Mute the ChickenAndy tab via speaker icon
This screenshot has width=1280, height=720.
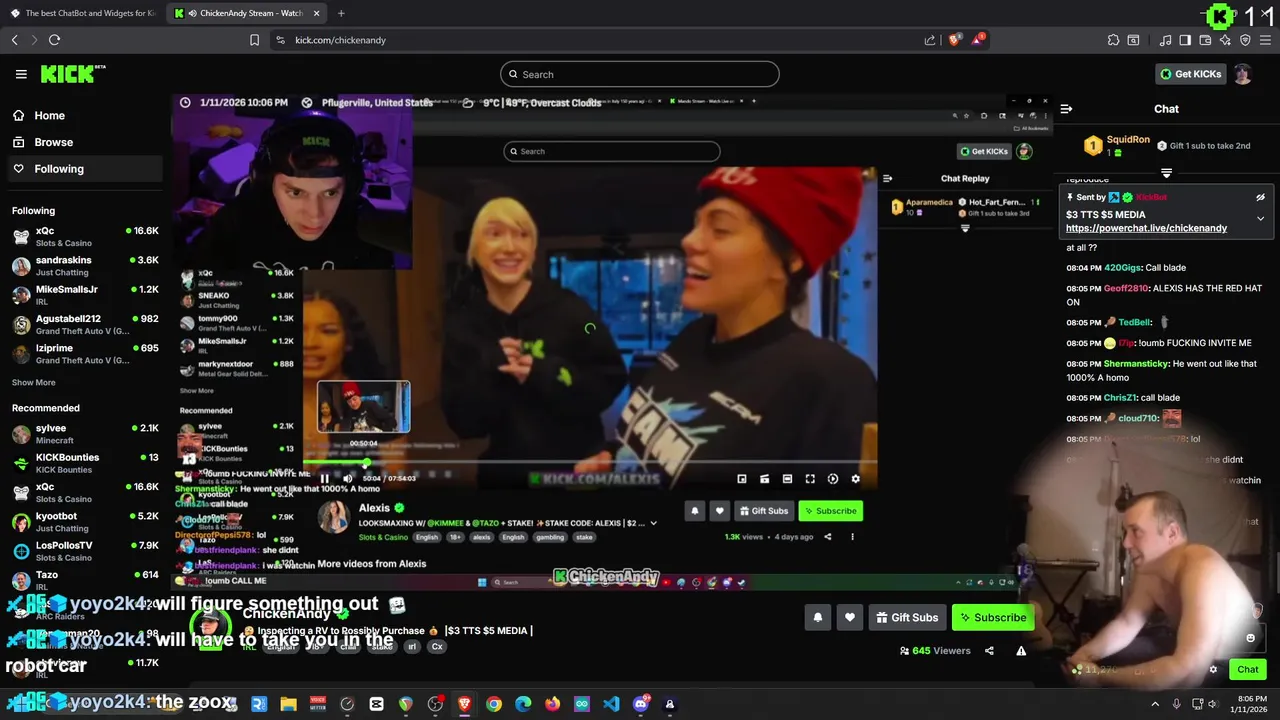click(x=192, y=13)
